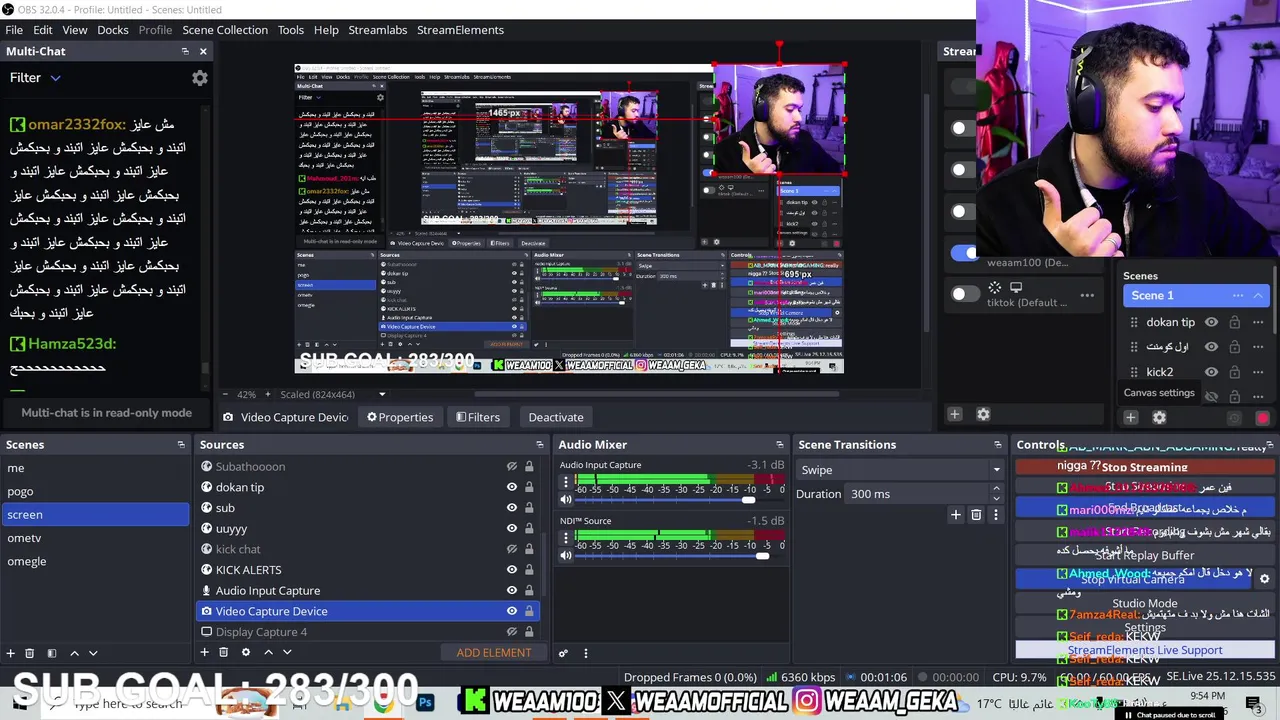
Task: Edit the transition Duration field
Action: click(915, 494)
